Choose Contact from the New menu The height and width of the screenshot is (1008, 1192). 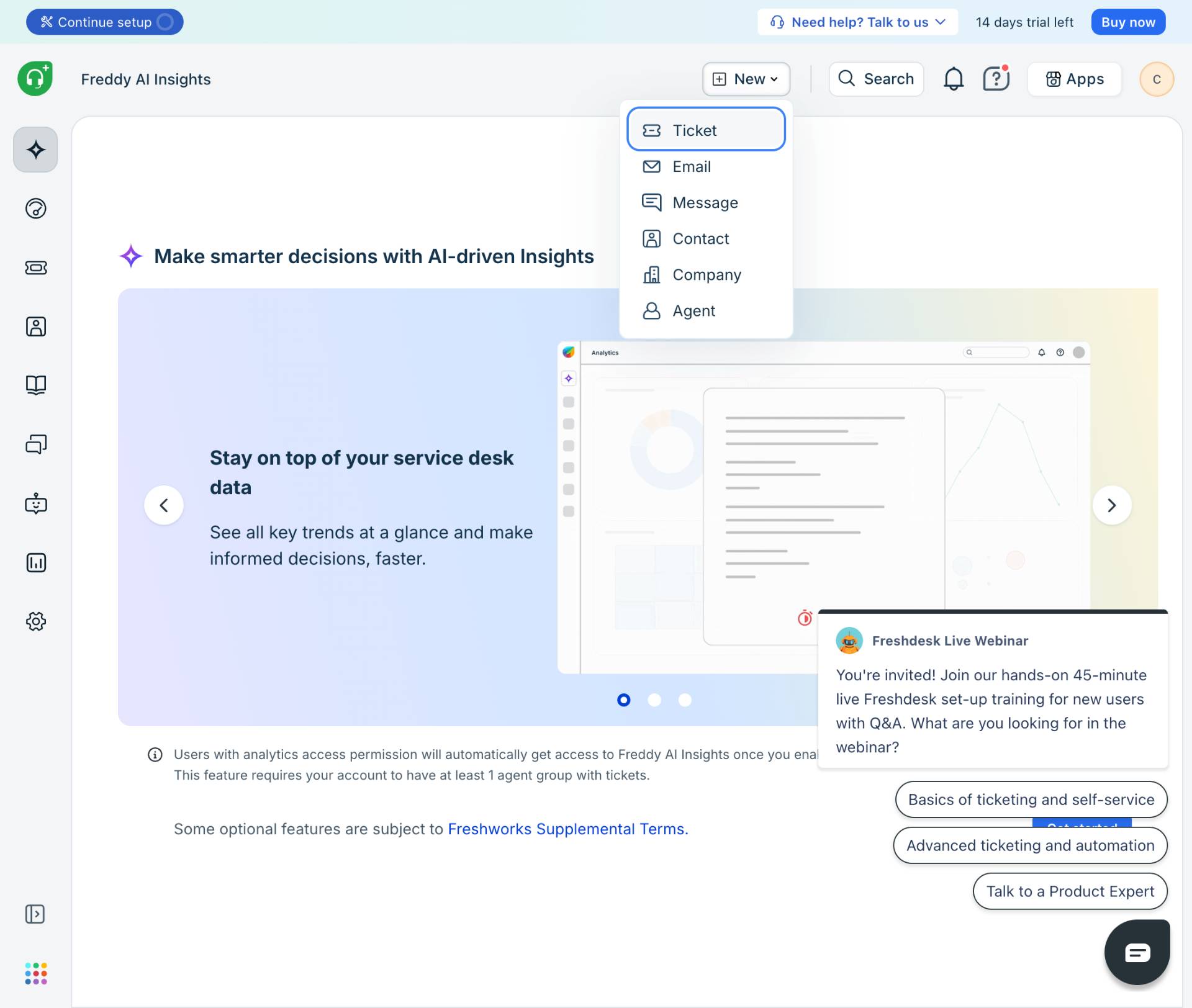point(706,238)
